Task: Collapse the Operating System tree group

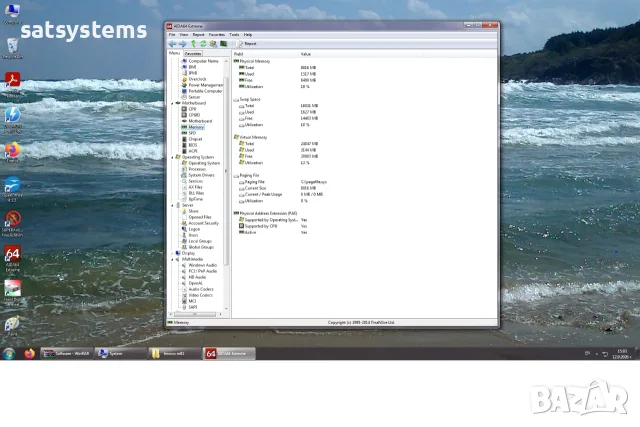Action: pyautogui.click(x=172, y=157)
